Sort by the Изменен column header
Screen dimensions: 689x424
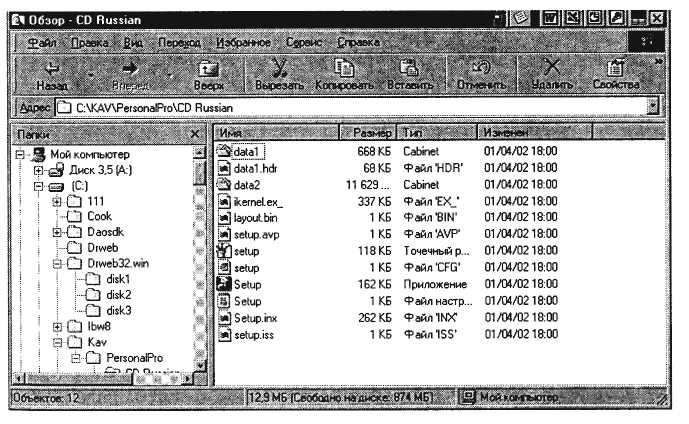535,132
